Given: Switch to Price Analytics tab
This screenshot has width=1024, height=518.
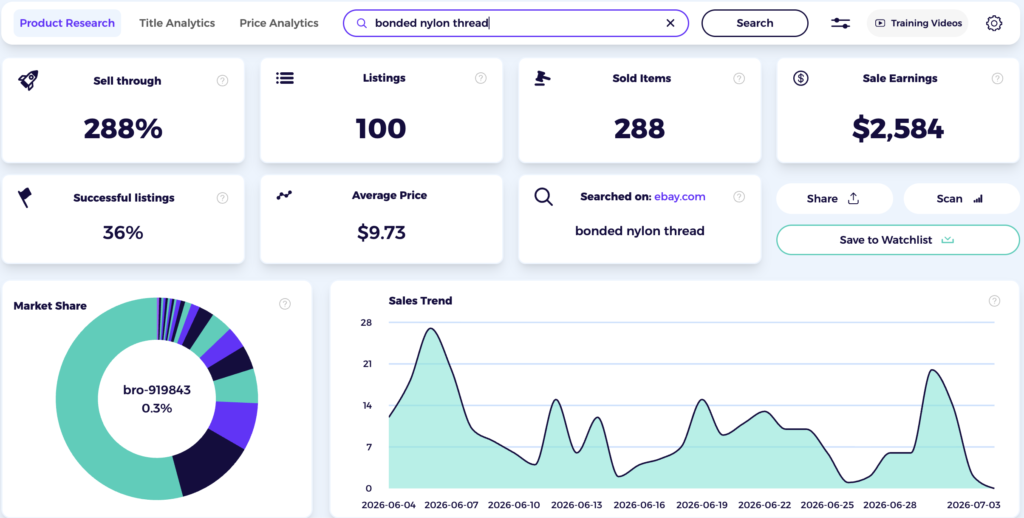Looking at the screenshot, I should pos(279,23).
